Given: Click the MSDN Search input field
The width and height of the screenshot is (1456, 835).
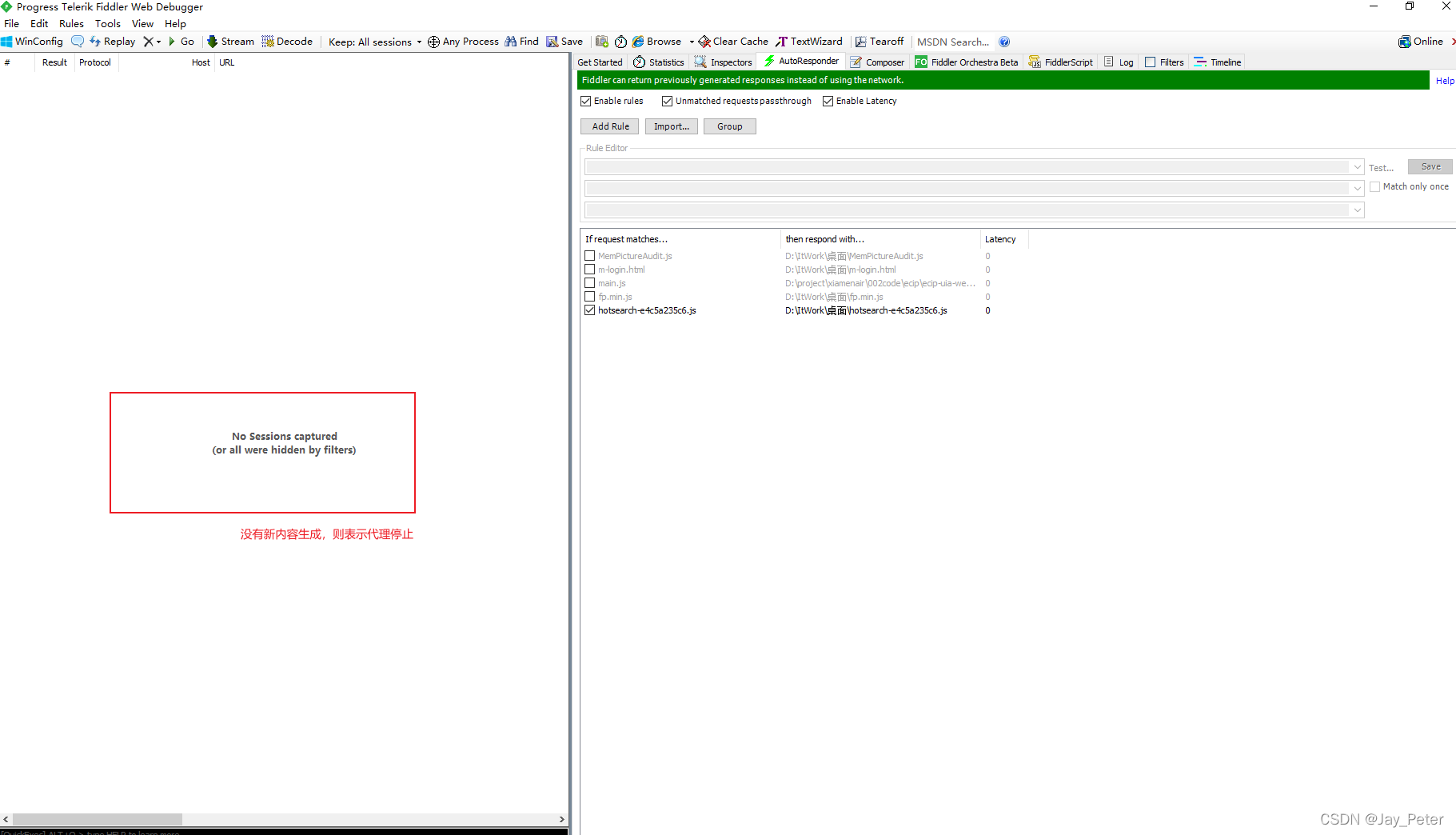Looking at the screenshot, I should 953,42.
